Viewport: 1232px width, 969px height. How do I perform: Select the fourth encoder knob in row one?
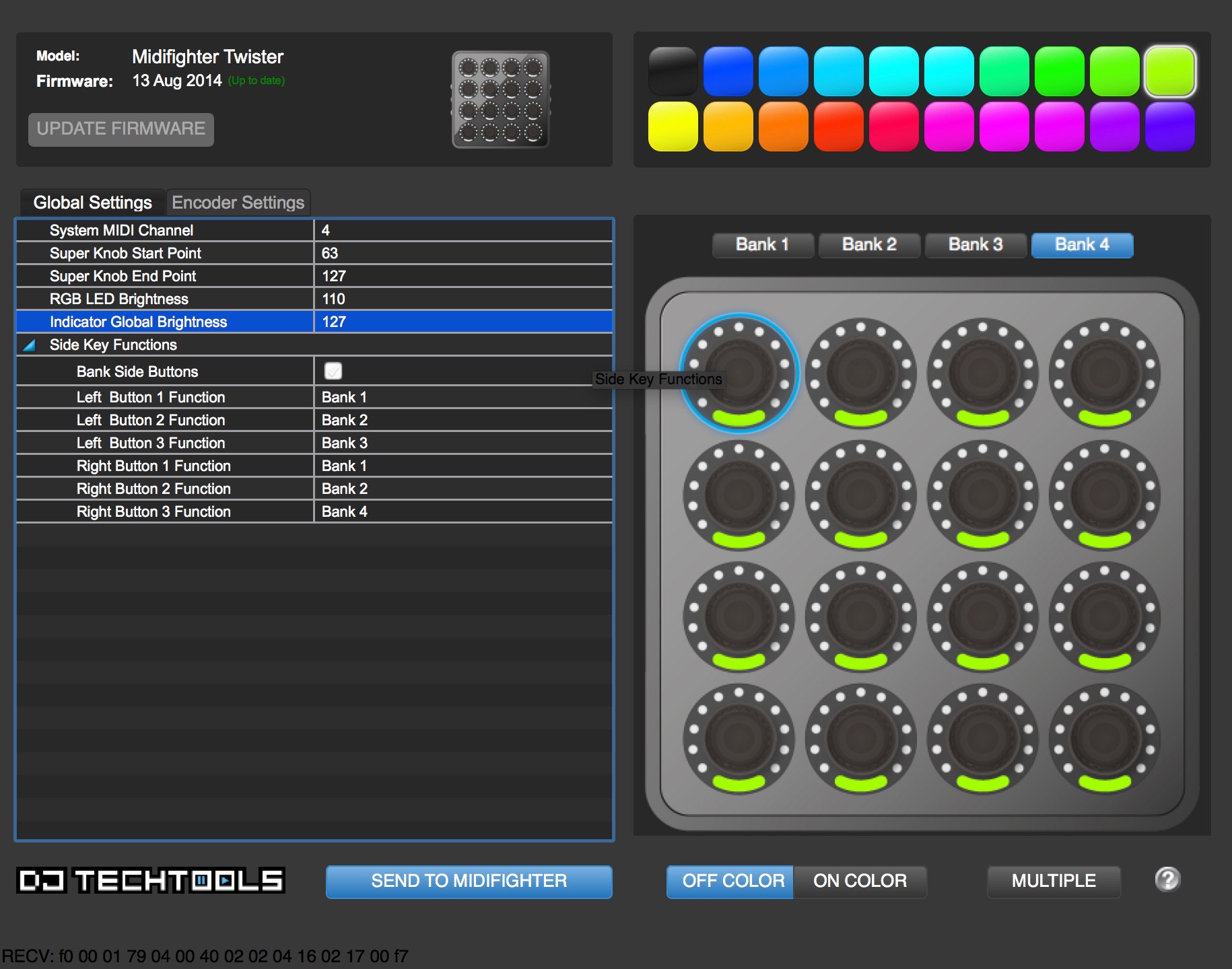point(1105,373)
